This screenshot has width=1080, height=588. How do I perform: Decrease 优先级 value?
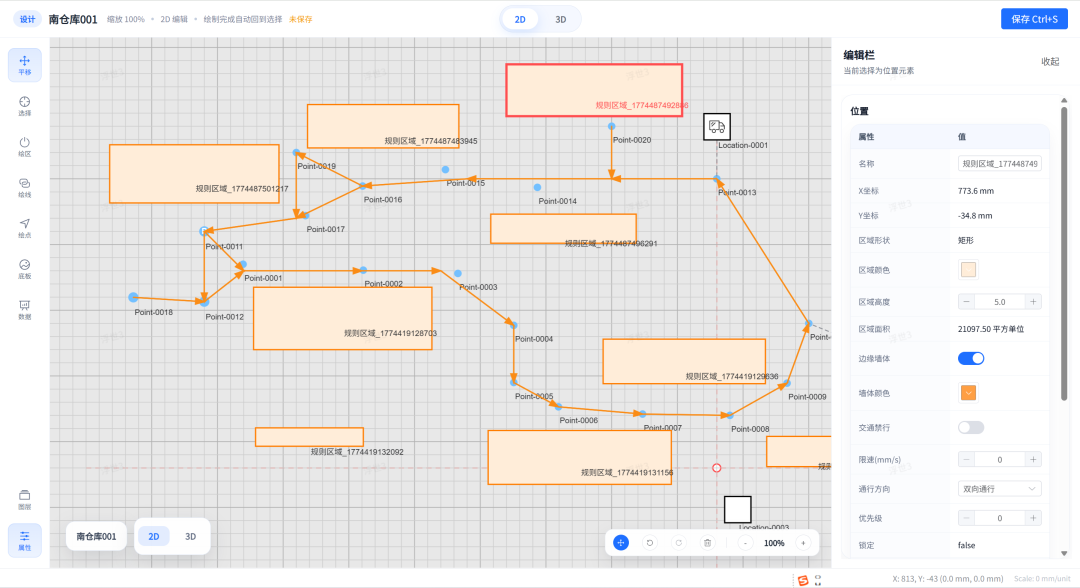[966, 518]
